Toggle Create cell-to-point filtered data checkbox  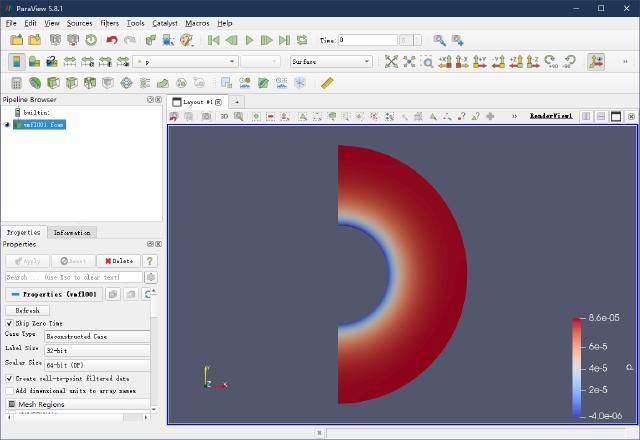[9, 379]
